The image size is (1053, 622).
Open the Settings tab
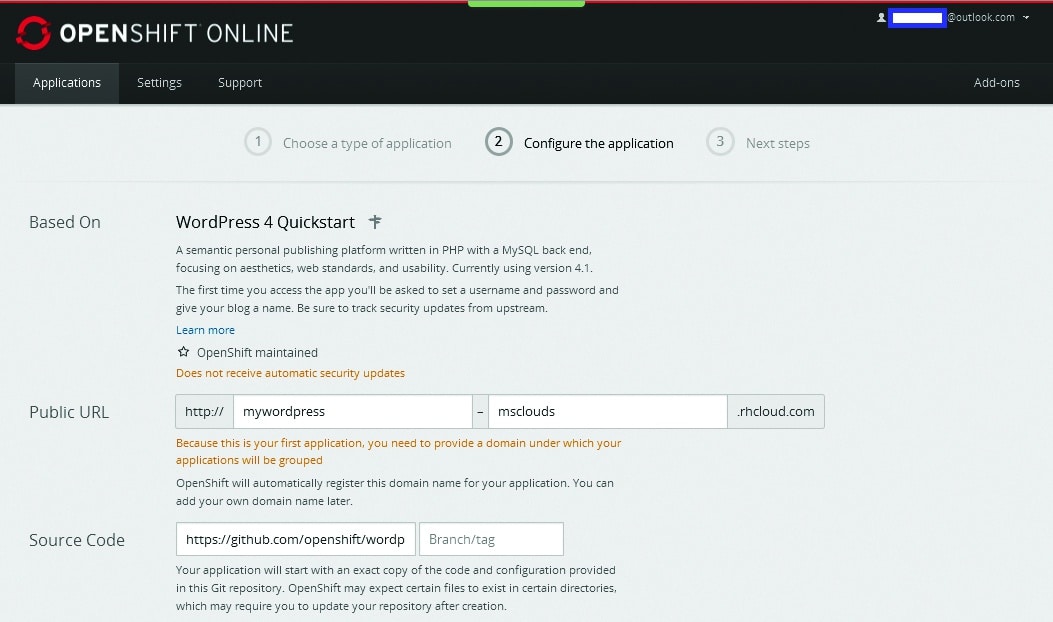(x=159, y=83)
